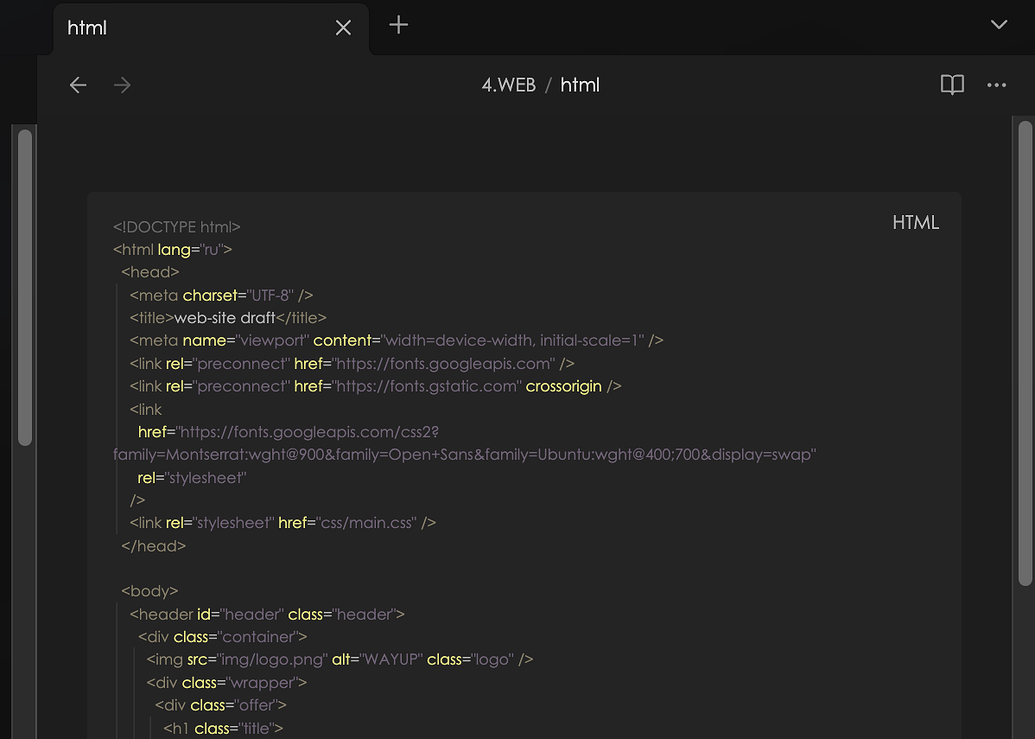
Task: Expand the tab list via the top-right chevron
Action: (x=997, y=24)
